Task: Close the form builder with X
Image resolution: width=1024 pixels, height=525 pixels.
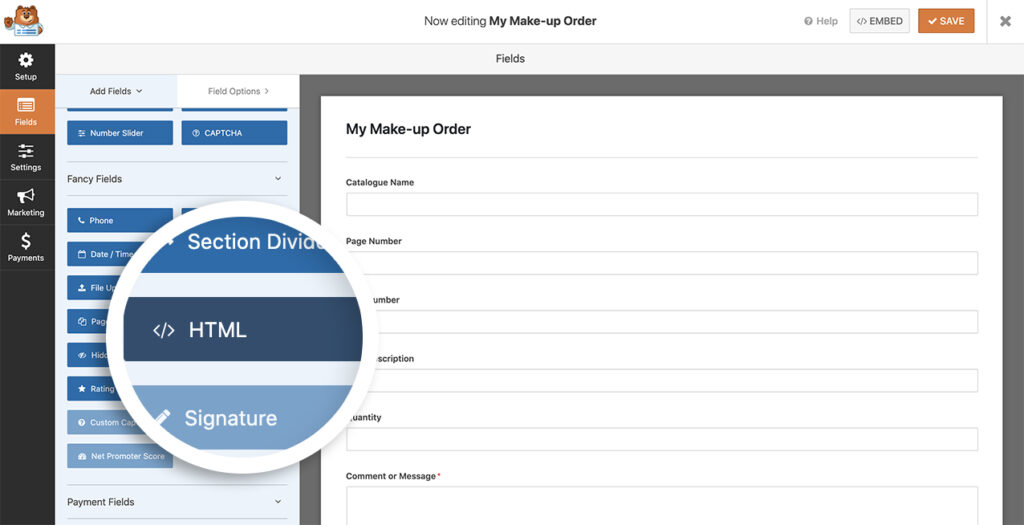Action: coord(1005,21)
